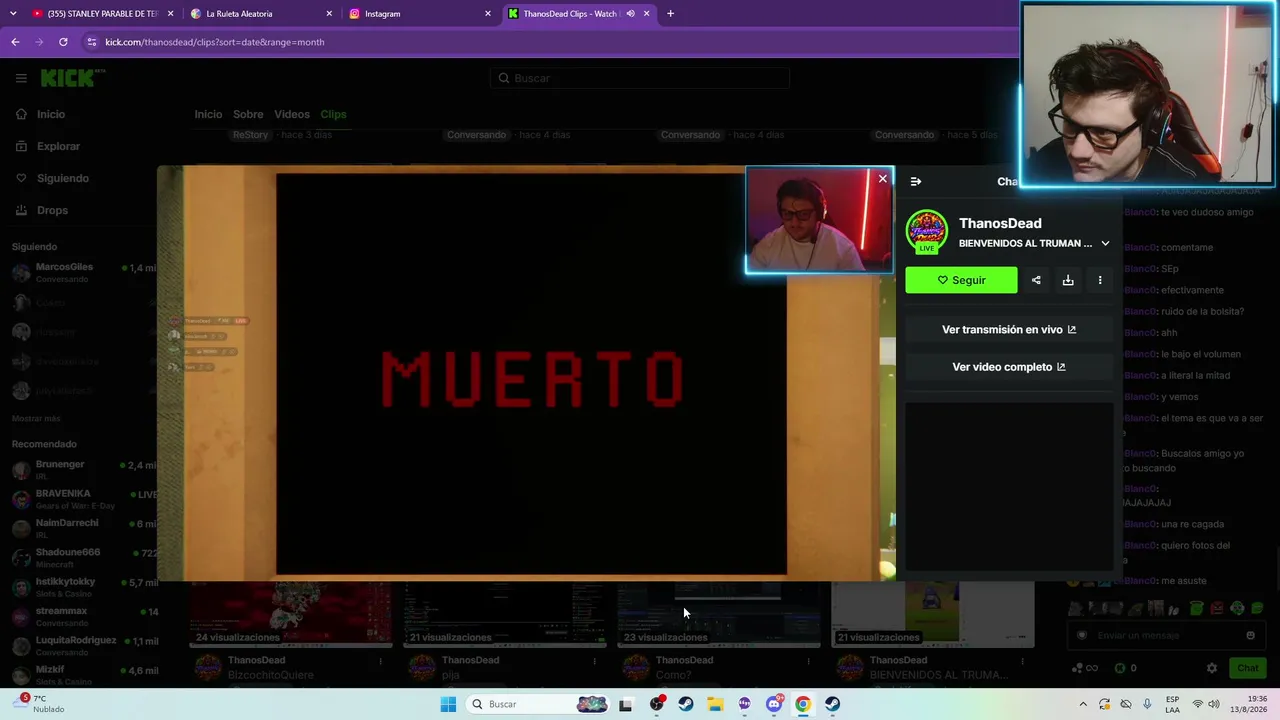The width and height of the screenshot is (1280, 720).
Task: Open the Kick hamburger sidebar menu
Action: coord(21,78)
